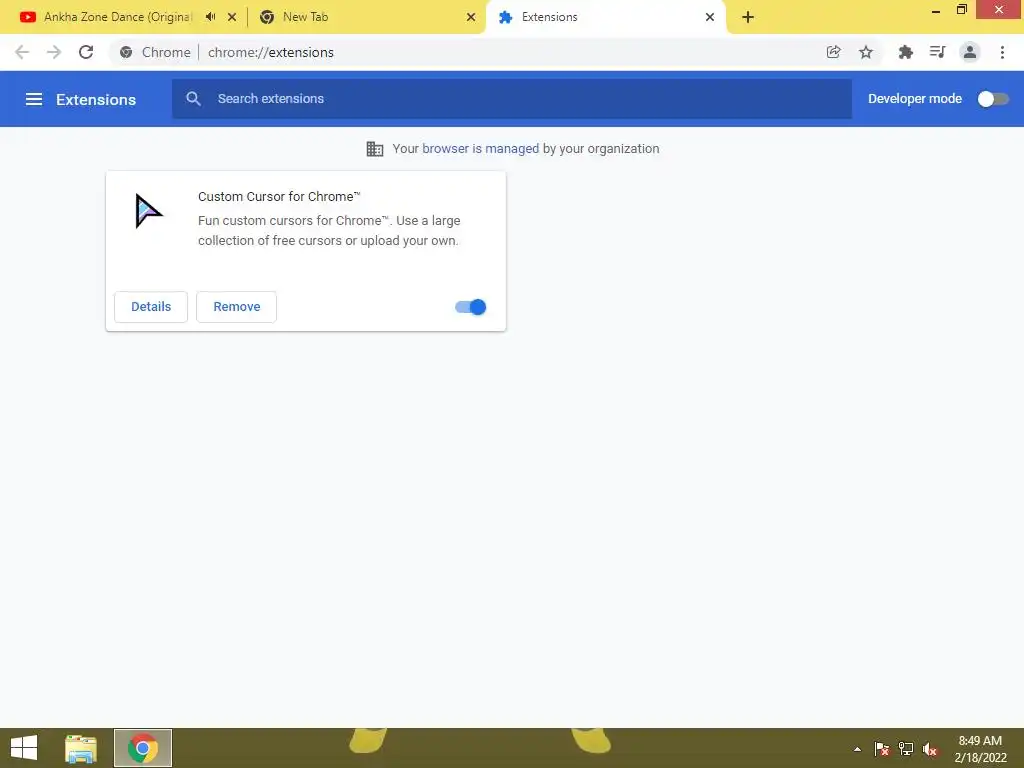Remove the Custom Cursor extension
Screen dimensions: 1024x768
[x=236, y=307]
